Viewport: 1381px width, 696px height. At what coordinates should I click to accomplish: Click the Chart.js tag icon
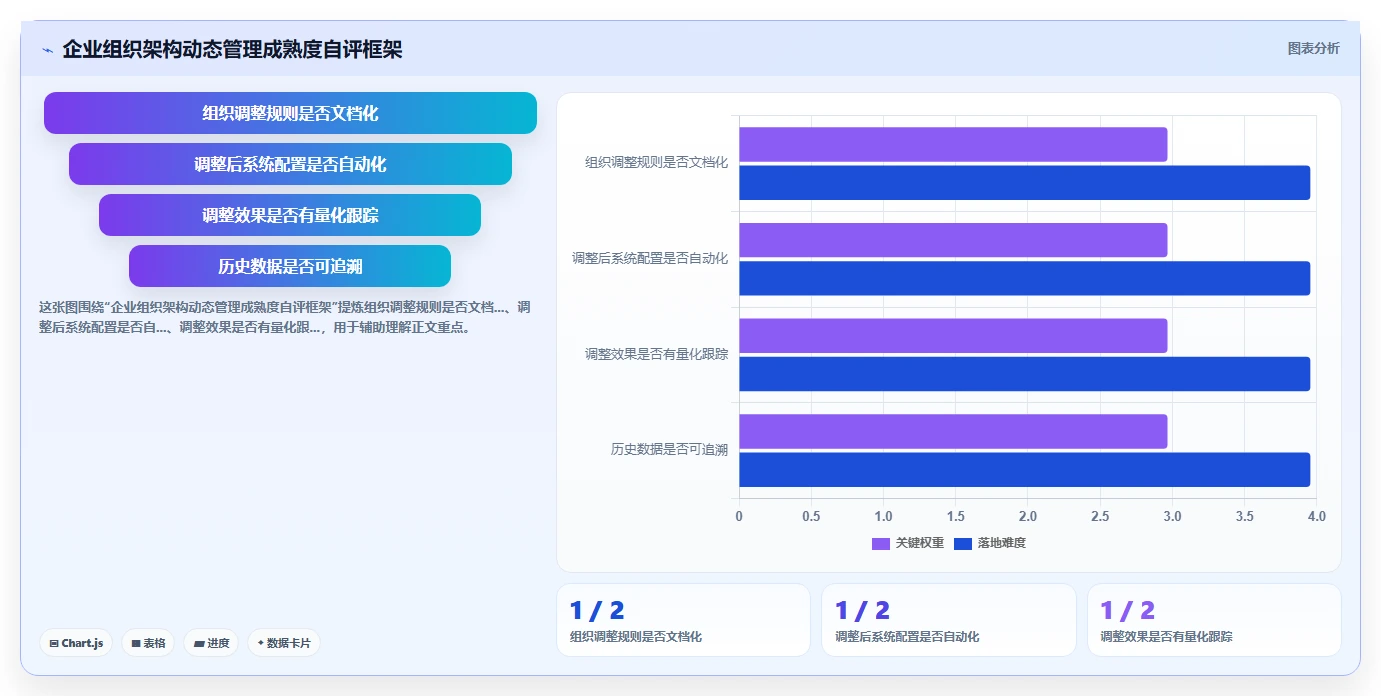pos(54,643)
